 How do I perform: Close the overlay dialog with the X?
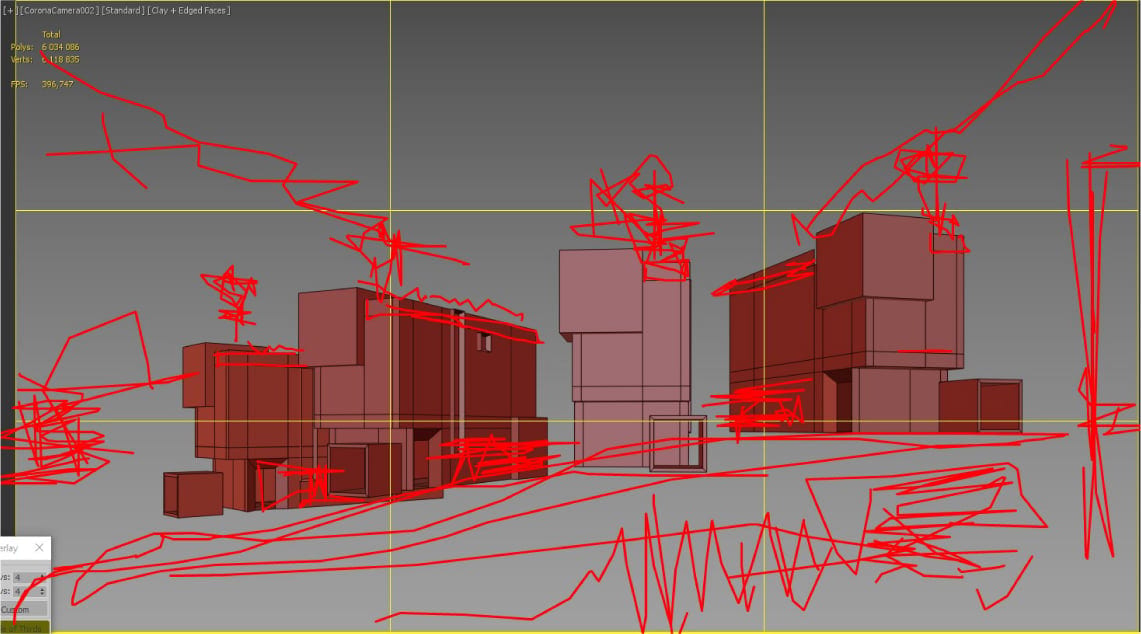39,547
